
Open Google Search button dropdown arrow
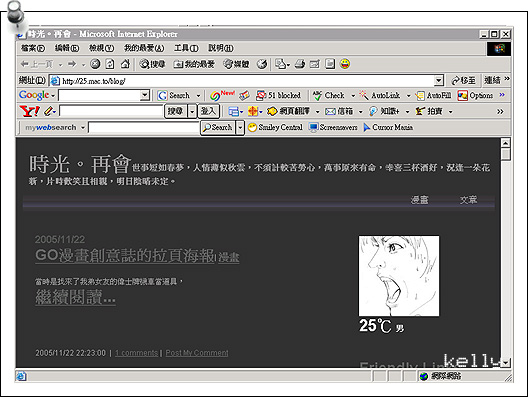(198, 96)
